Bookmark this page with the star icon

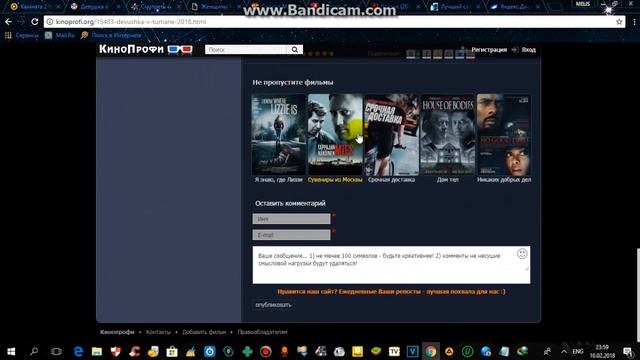[619, 22]
